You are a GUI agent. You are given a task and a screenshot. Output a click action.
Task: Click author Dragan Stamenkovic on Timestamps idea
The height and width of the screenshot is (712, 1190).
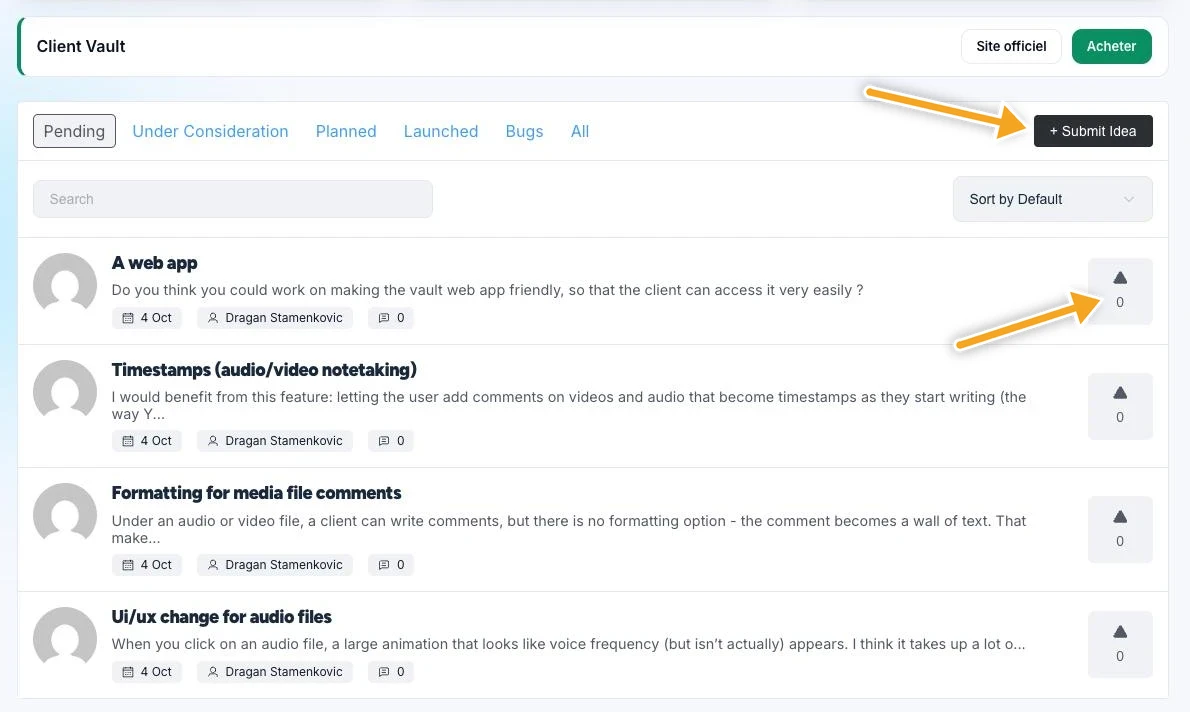coord(275,441)
